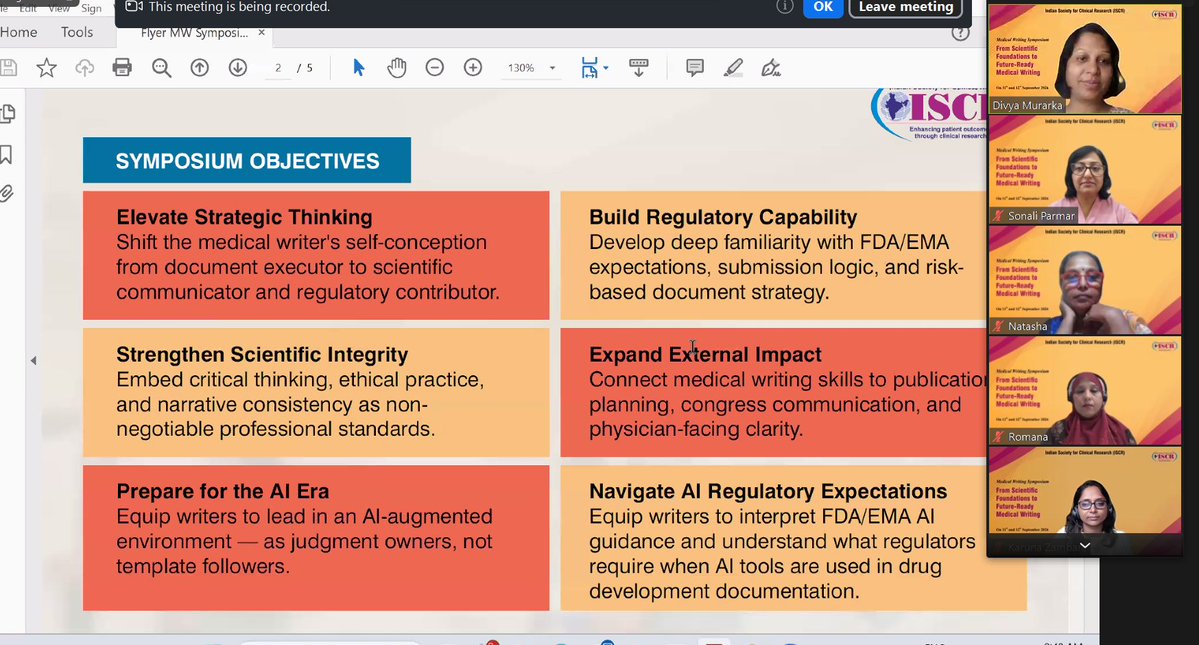Image resolution: width=1199 pixels, height=645 pixels.
Task: Zoom in with the plus circle
Action: coord(473,68)
